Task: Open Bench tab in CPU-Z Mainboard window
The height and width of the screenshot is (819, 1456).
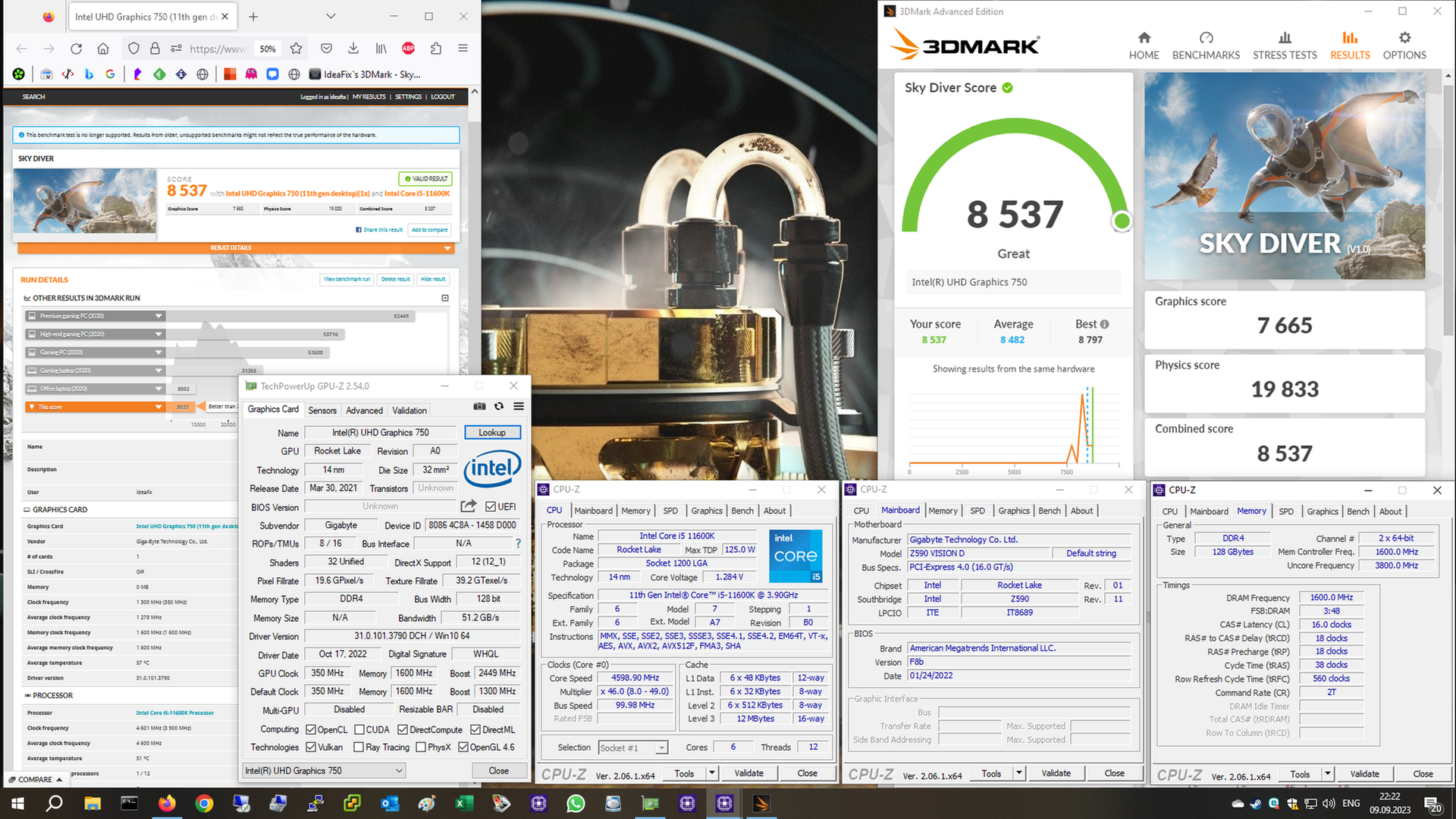Action: pyautogui.click(x=1050, y=510)
